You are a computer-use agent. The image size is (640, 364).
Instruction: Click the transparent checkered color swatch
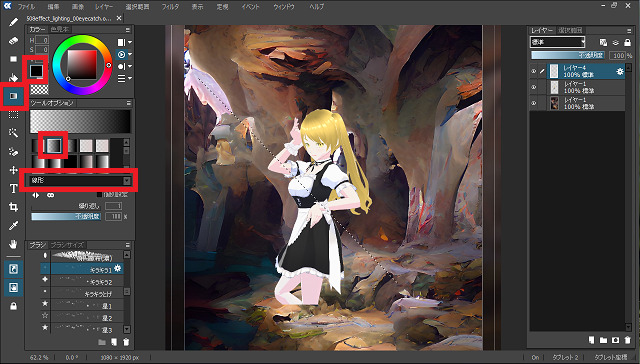[x=39, y=89]
